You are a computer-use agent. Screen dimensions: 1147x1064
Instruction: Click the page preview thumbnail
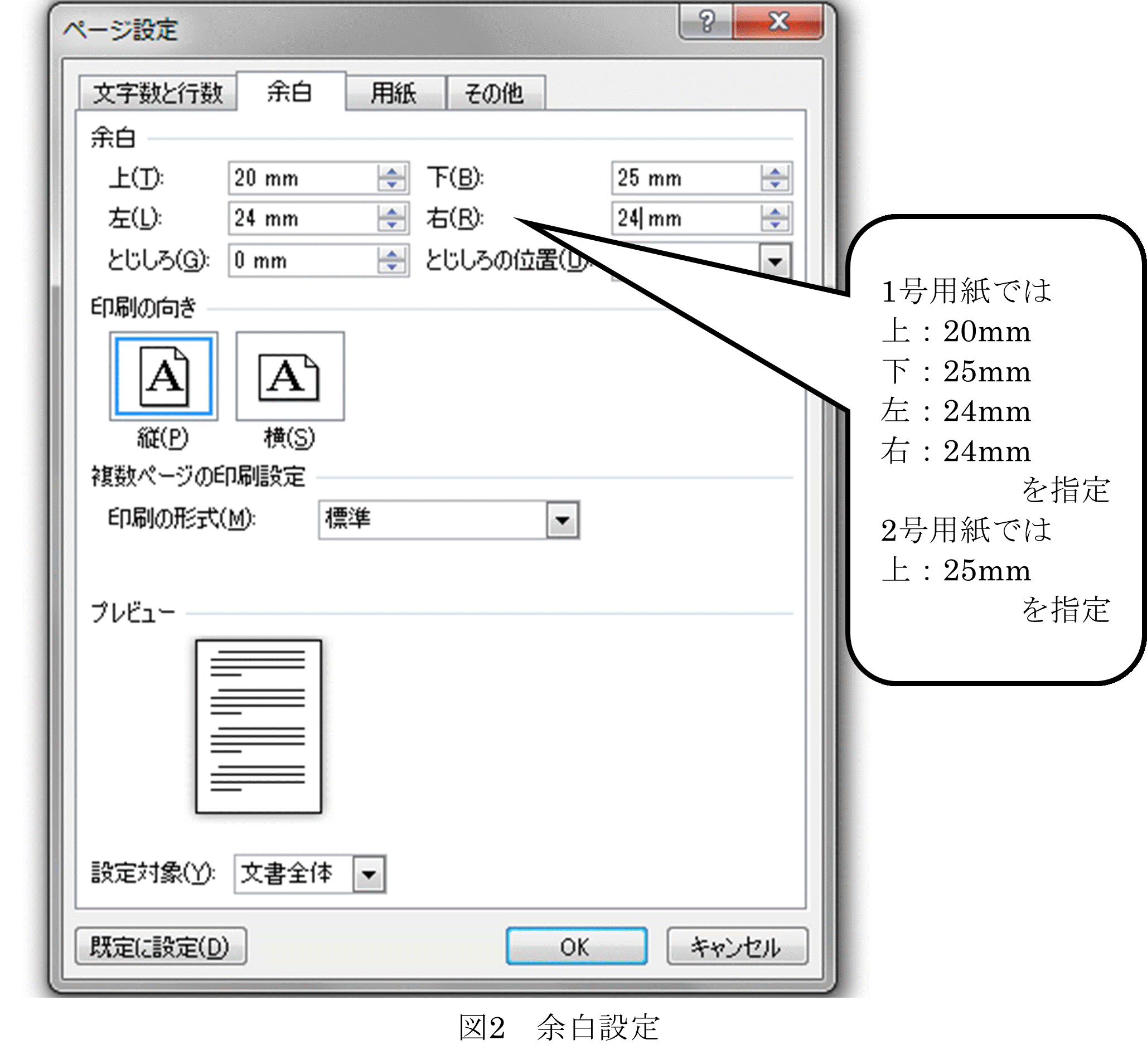[259, 727]
